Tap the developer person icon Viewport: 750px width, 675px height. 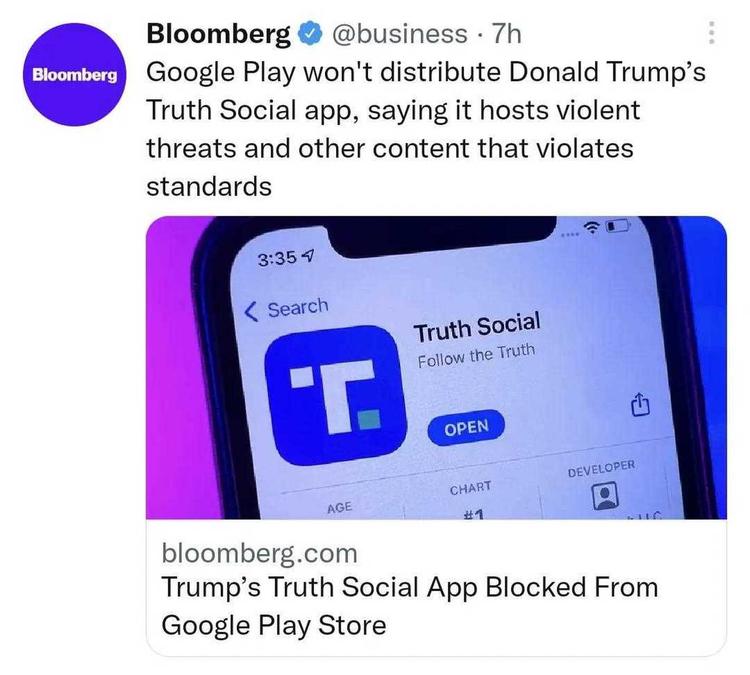[605, 495]
